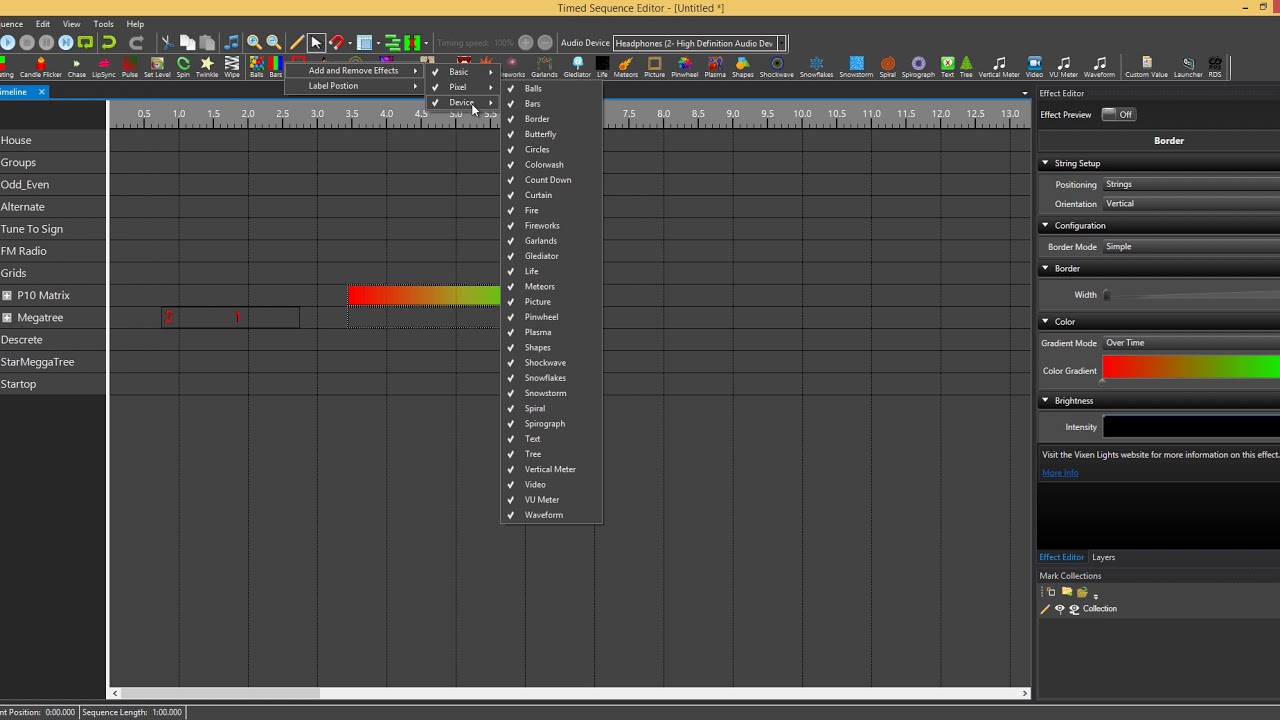The image size is (1280, 720).
Task: Select the Set Level effect icon
Action: pyautogui.click(x=157, y=67)
